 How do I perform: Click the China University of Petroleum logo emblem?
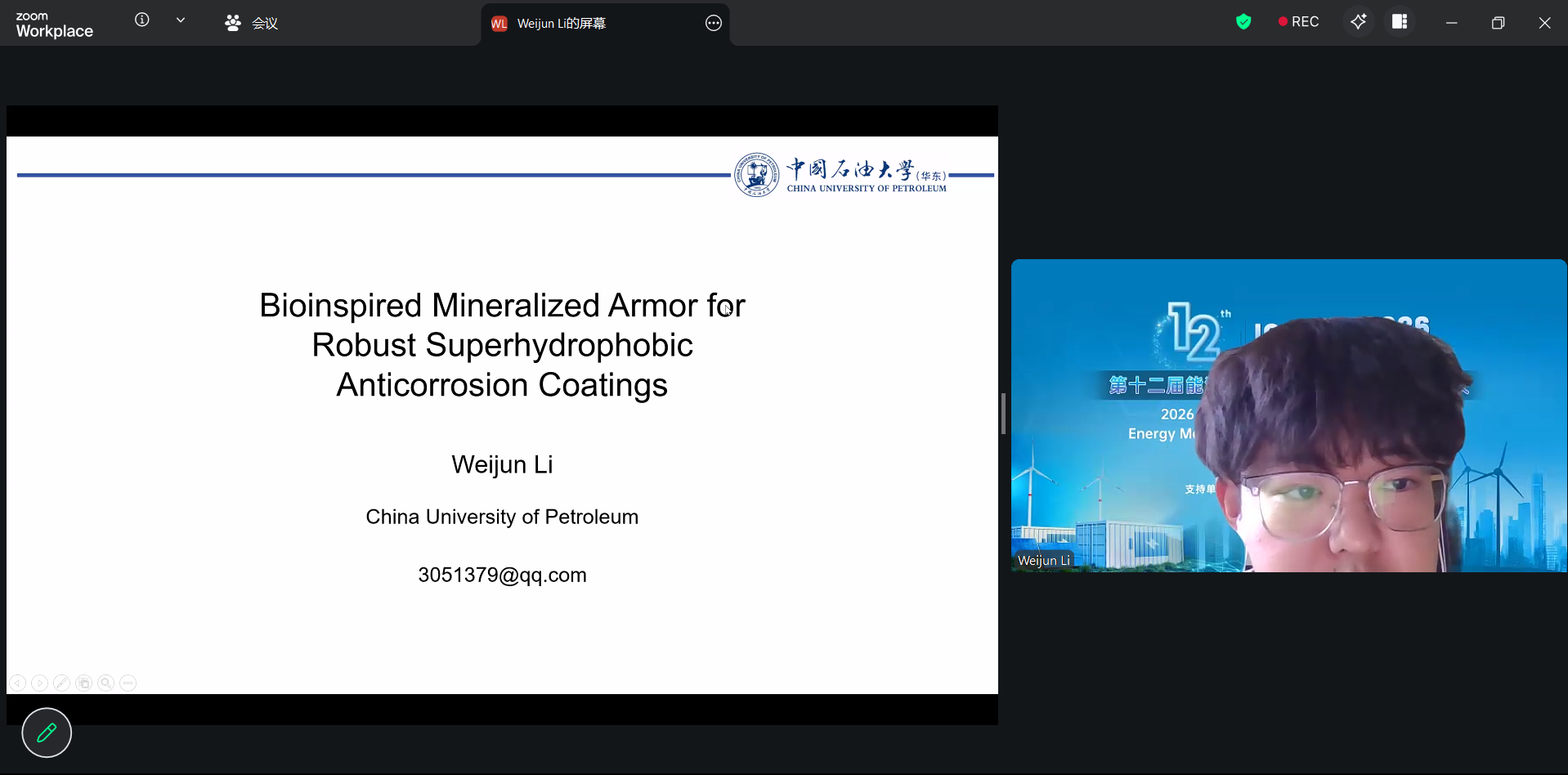[756, 175]
